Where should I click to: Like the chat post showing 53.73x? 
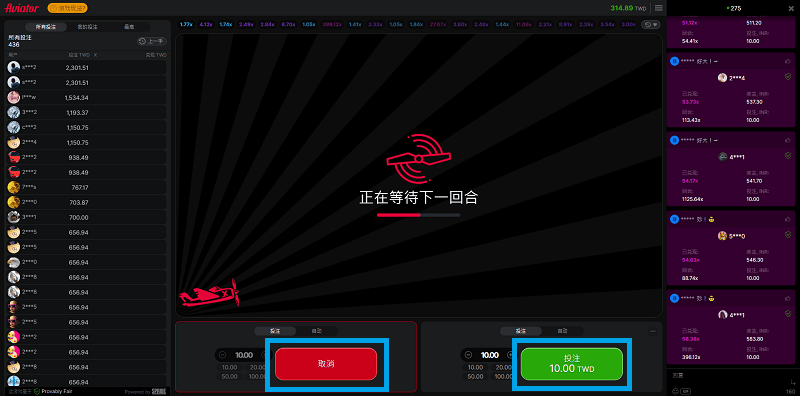click(x=787, y=61)
